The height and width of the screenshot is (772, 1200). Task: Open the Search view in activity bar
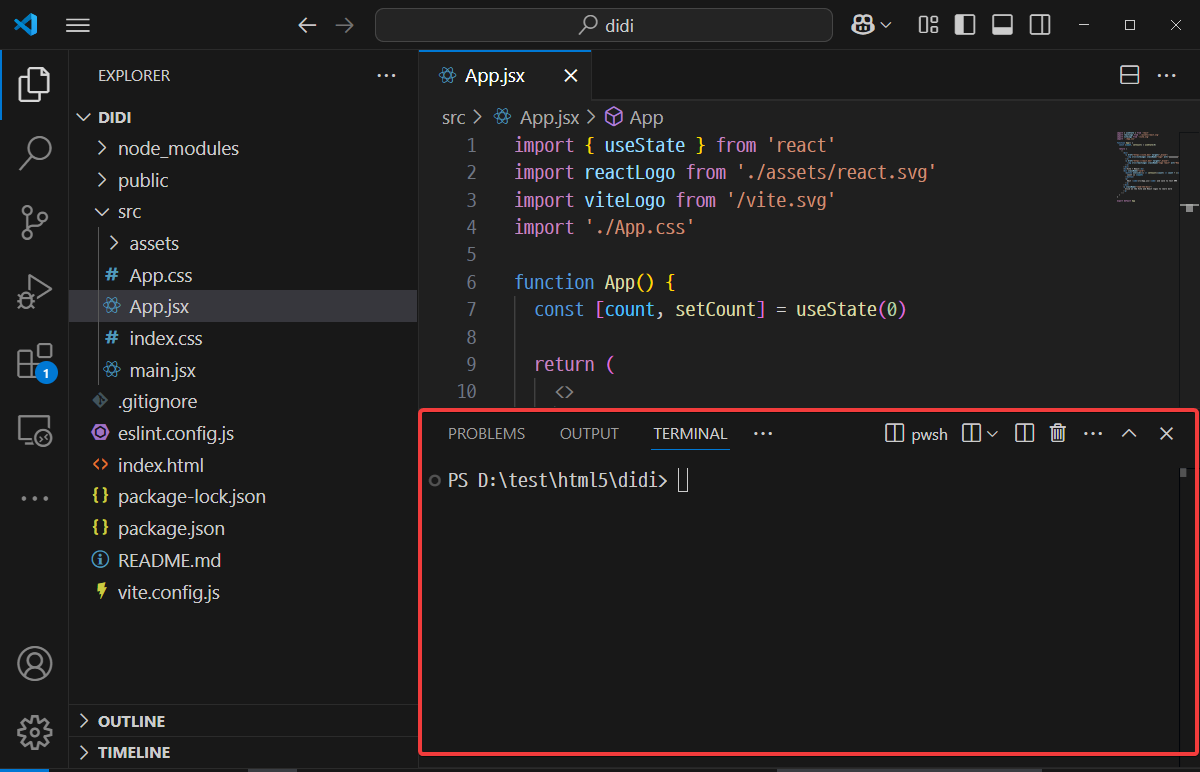34,152
